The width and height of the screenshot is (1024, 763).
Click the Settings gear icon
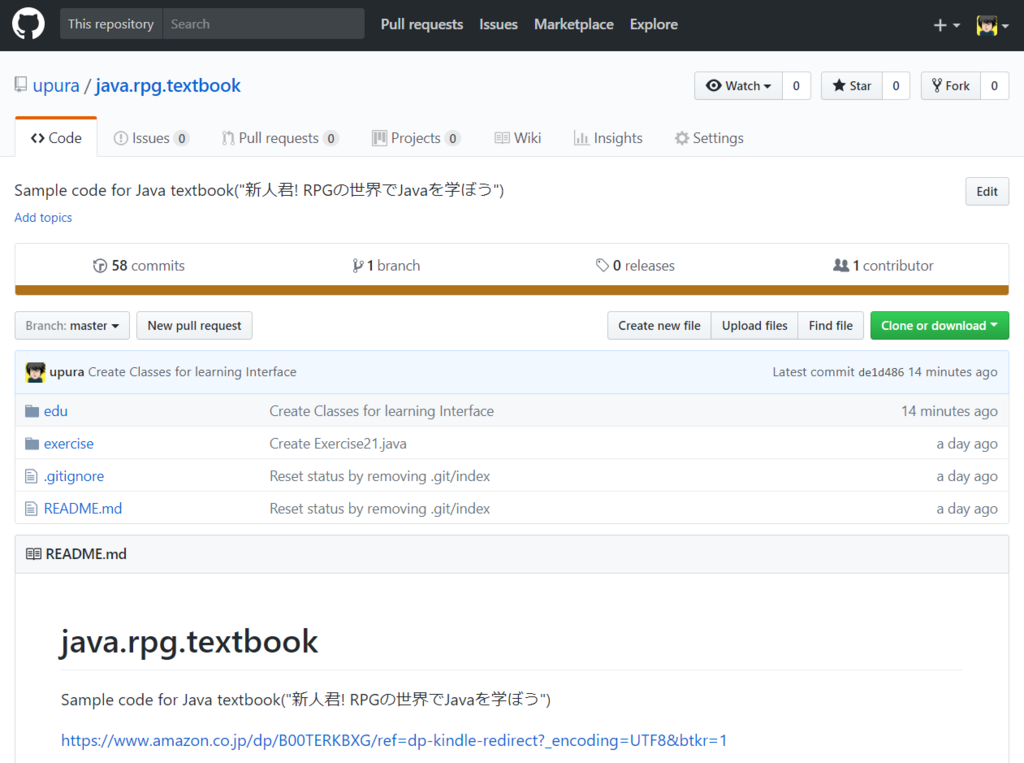tap(682, 138)
